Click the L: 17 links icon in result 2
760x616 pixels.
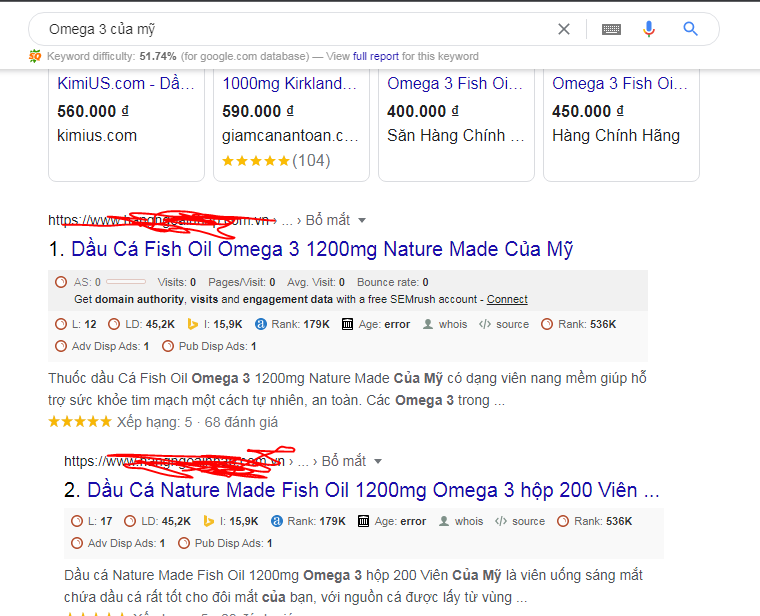tap(77, 521)
